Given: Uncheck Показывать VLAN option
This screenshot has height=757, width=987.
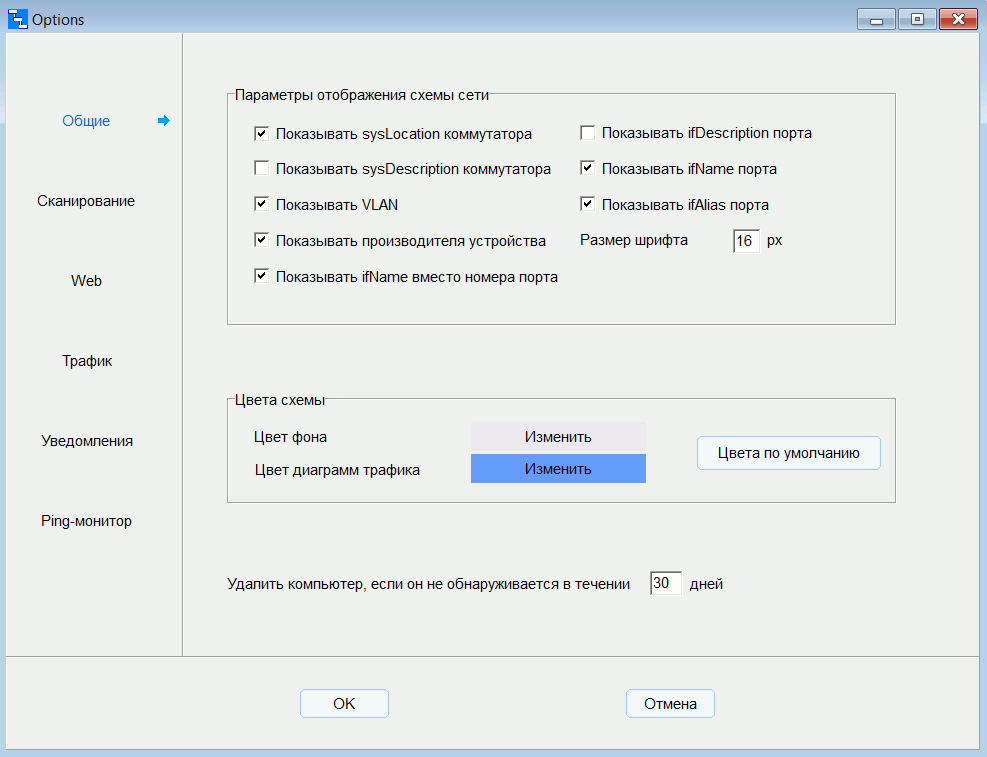Looking at the screenshot, I should pyautogui.click(x=262, y=205).
